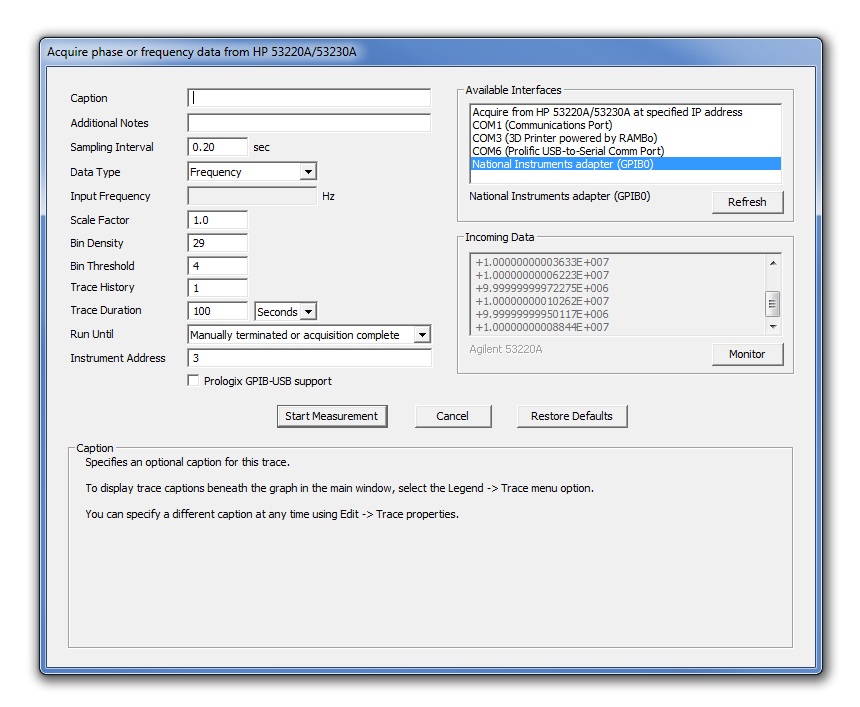Select the Bin Density field

(217, 243)
